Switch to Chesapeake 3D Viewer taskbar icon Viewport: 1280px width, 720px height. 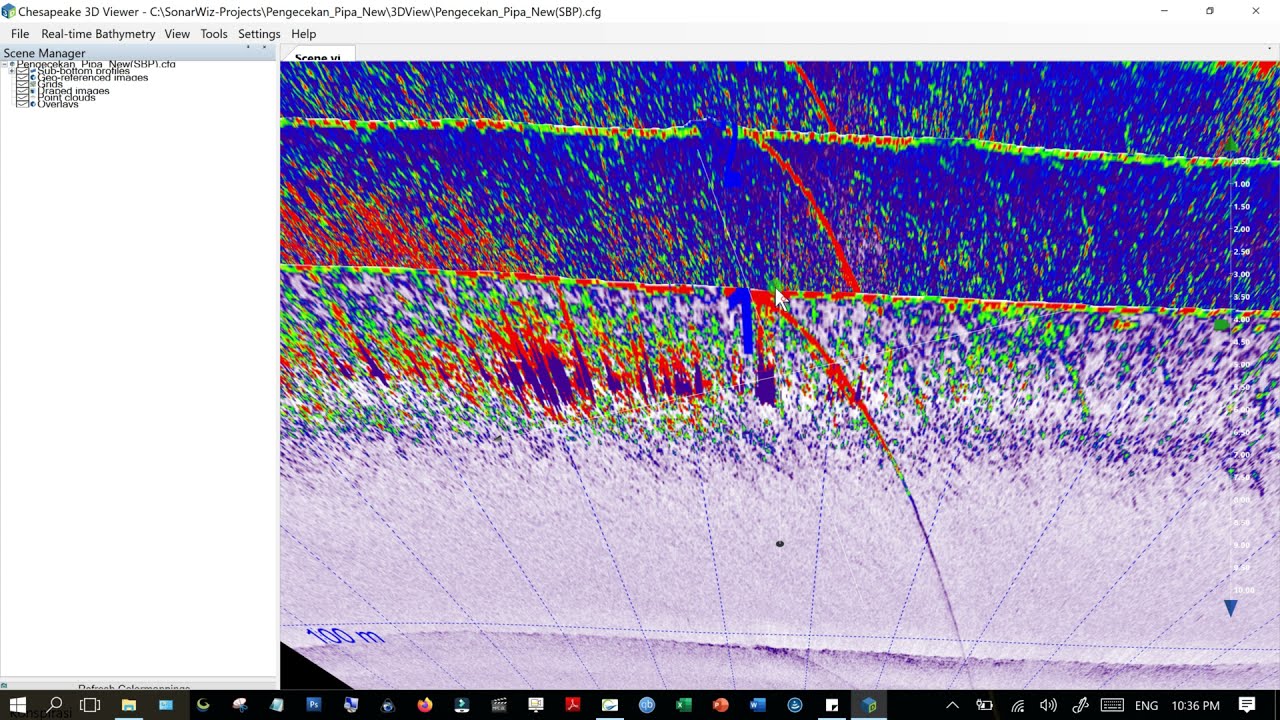click(x=869, y=705)
